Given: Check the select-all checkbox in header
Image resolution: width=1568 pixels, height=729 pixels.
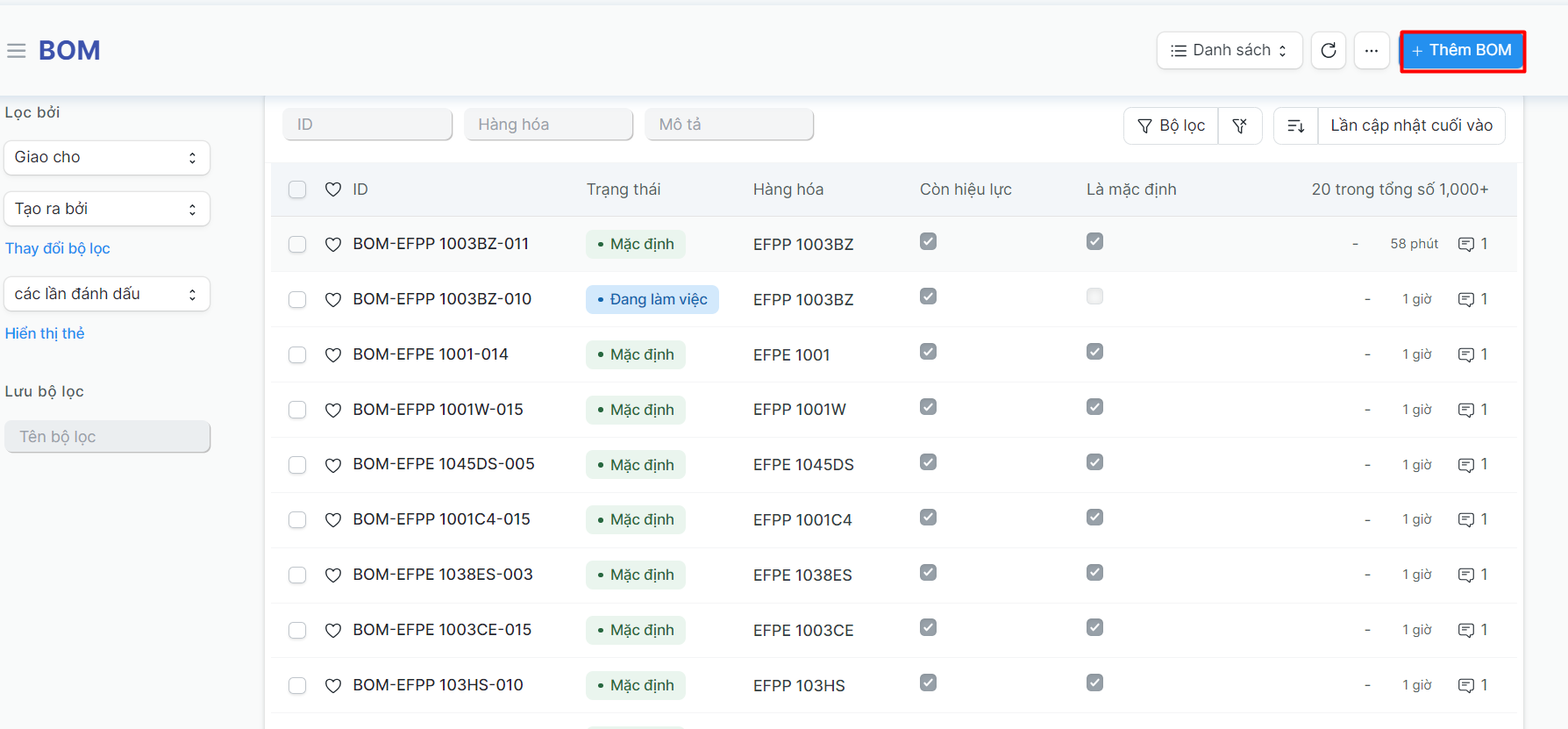Looking at the screenshot, I should point(297,189).
